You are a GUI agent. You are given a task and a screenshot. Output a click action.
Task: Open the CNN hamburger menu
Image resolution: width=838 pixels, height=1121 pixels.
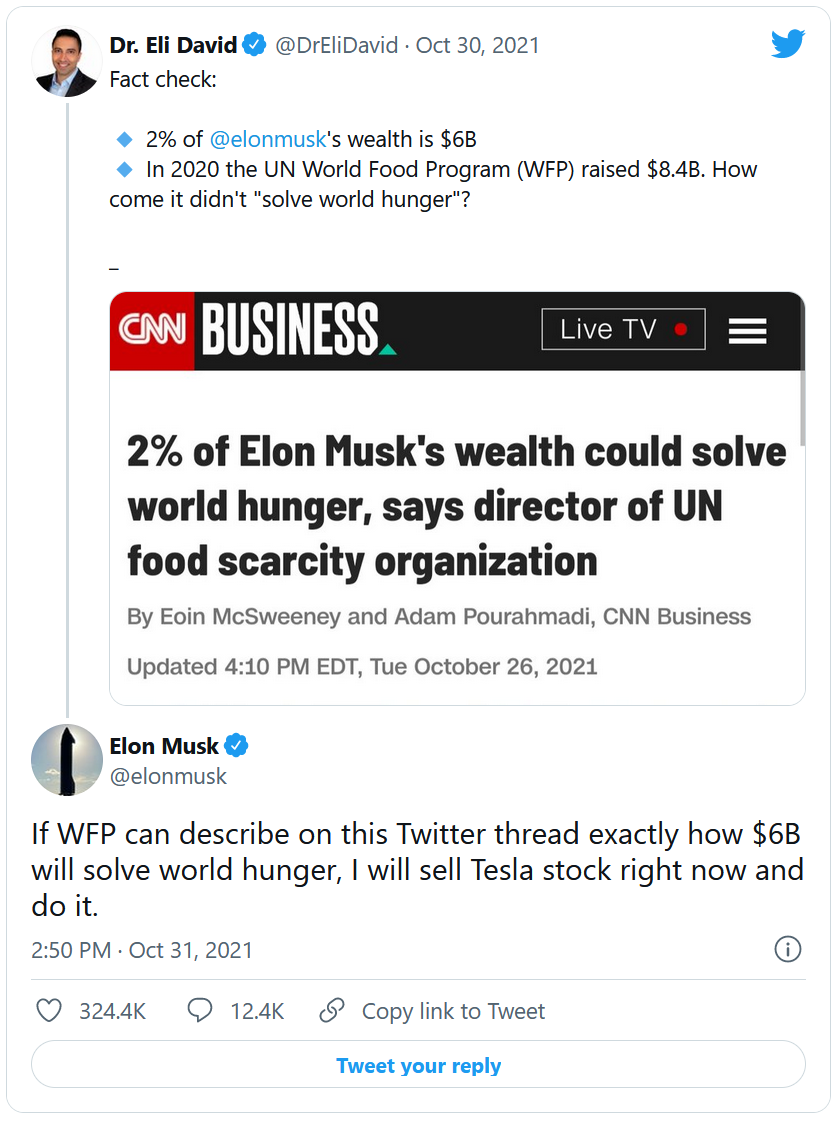747,330
